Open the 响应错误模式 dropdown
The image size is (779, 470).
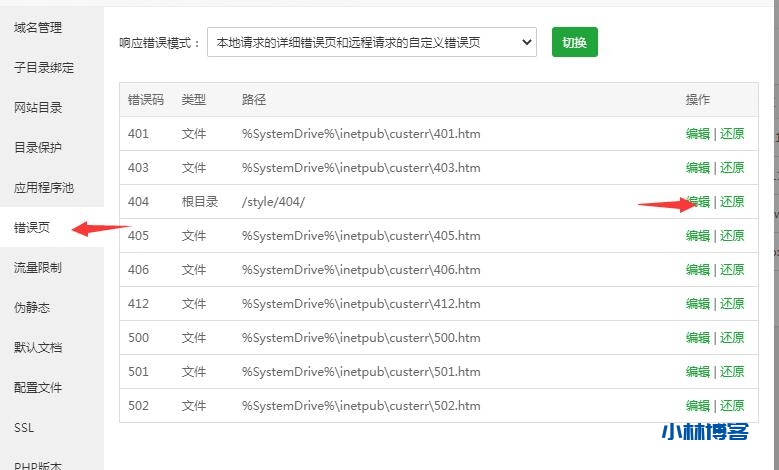click(371, 43)
